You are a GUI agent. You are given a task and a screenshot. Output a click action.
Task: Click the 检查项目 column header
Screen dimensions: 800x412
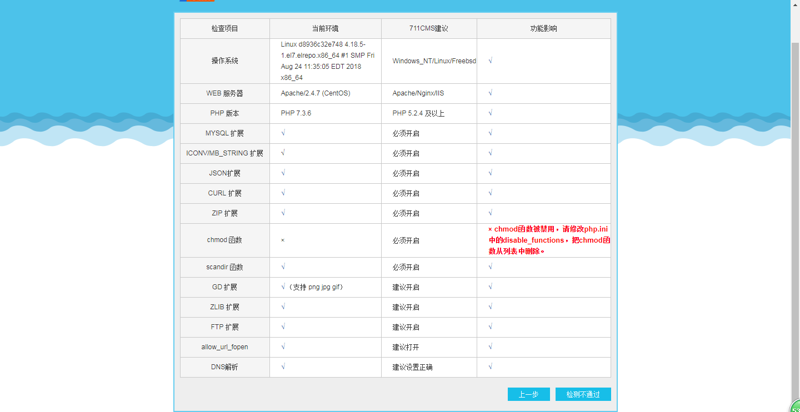(225, 29)
